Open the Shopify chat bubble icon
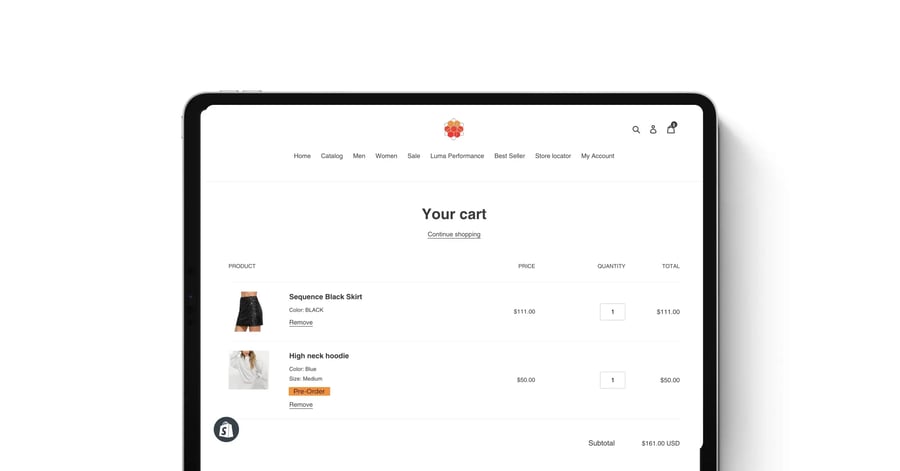 pos(226,430)
